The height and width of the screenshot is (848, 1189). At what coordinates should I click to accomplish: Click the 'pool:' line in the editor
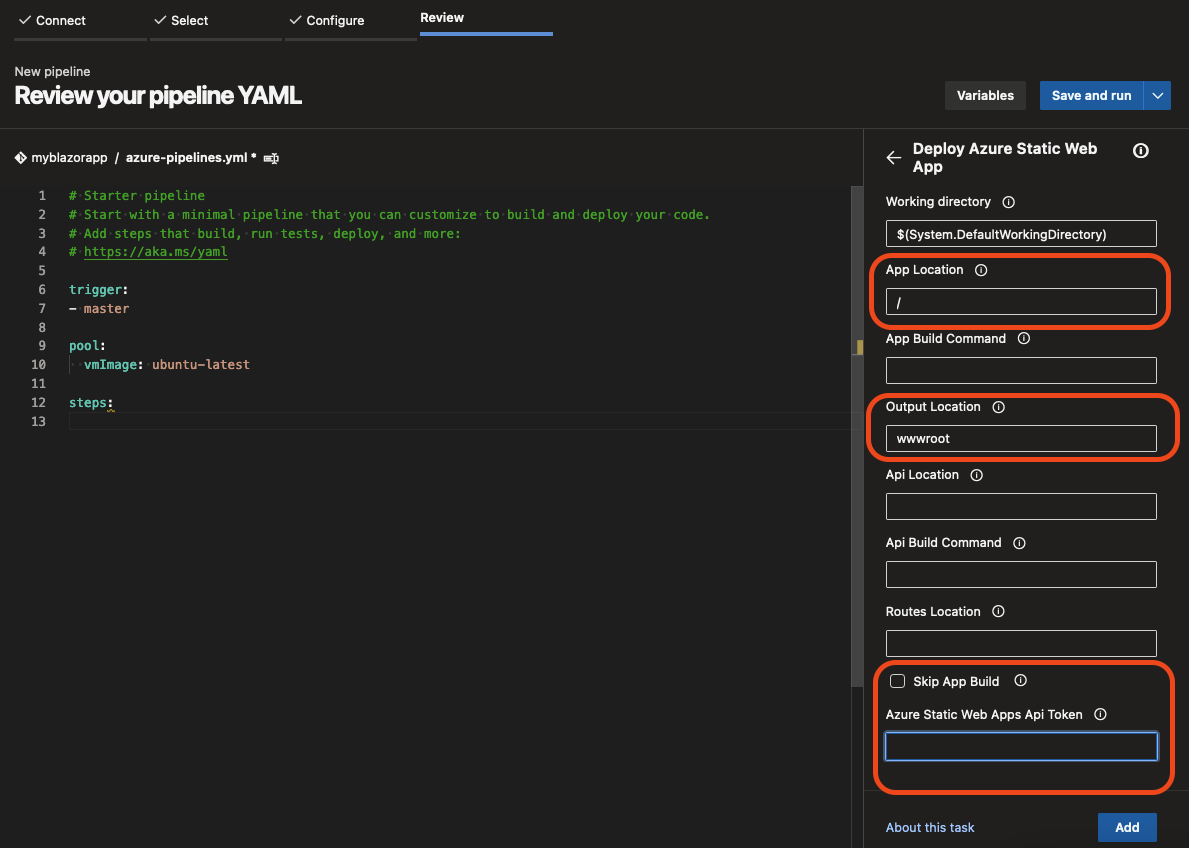[x=87, y=346]
